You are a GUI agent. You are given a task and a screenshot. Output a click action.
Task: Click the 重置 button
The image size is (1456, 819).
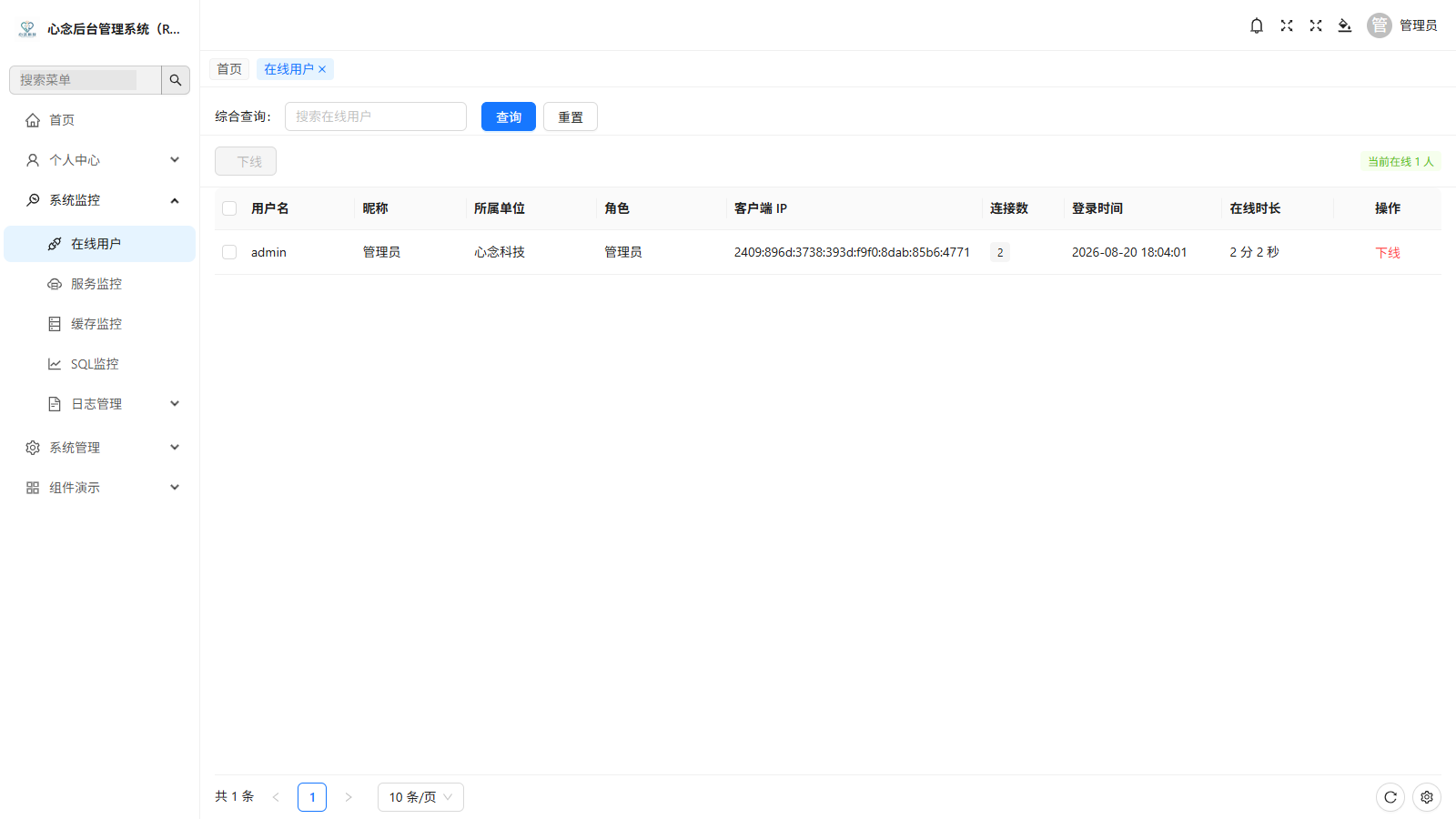coord(571,116)
